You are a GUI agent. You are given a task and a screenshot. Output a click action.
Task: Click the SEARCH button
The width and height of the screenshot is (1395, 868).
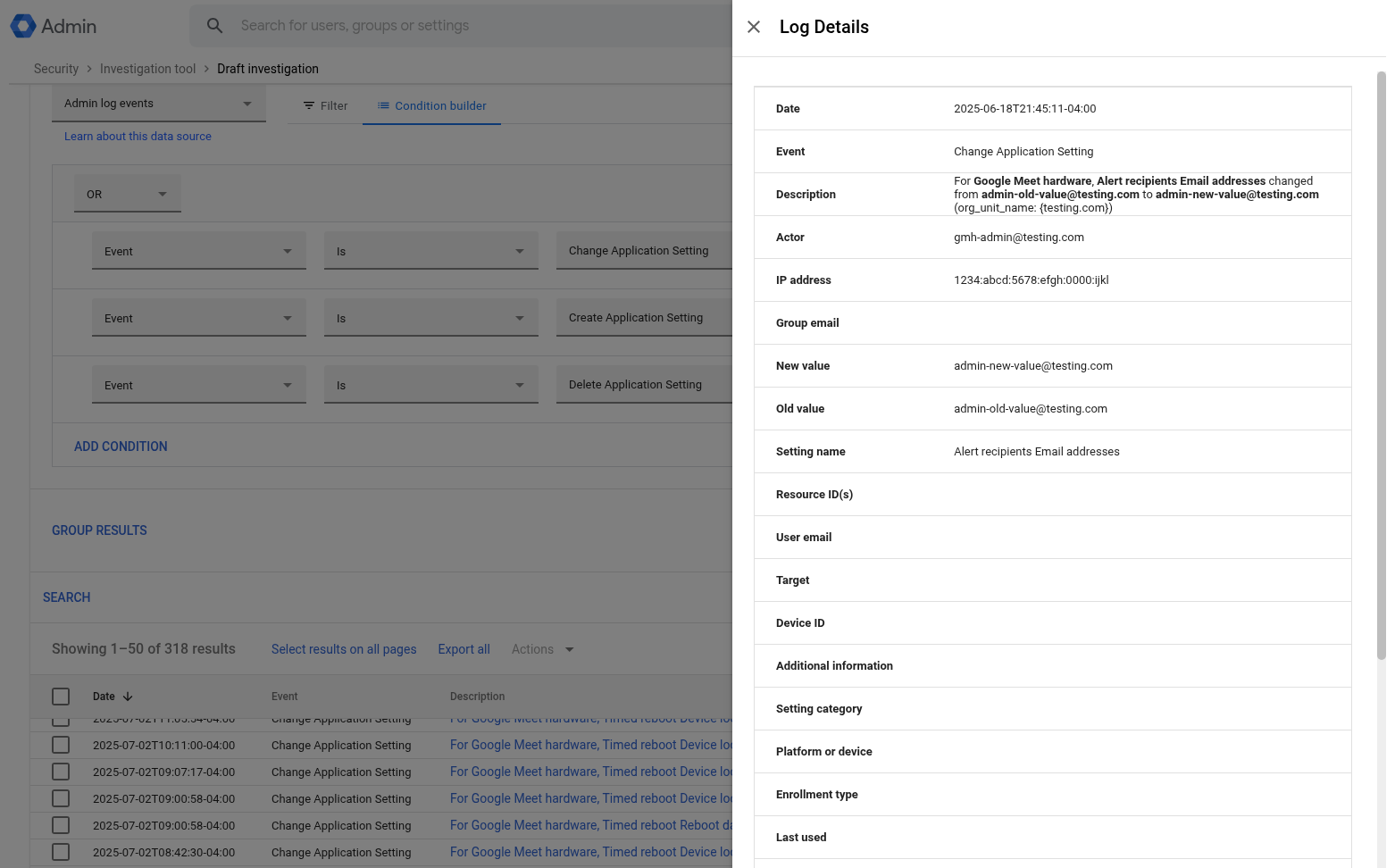(x=67, y=597)
